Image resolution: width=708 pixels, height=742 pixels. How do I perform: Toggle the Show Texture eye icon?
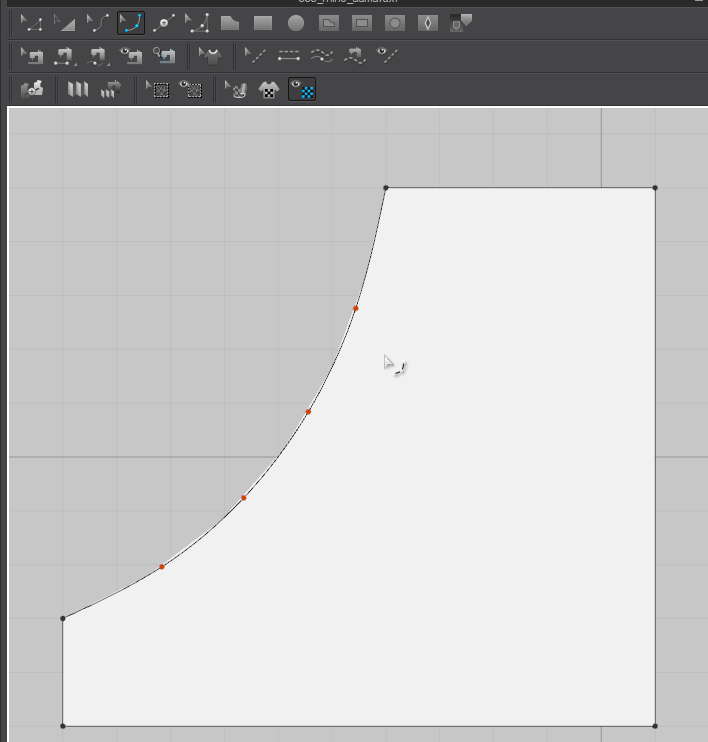coord(191,89)
